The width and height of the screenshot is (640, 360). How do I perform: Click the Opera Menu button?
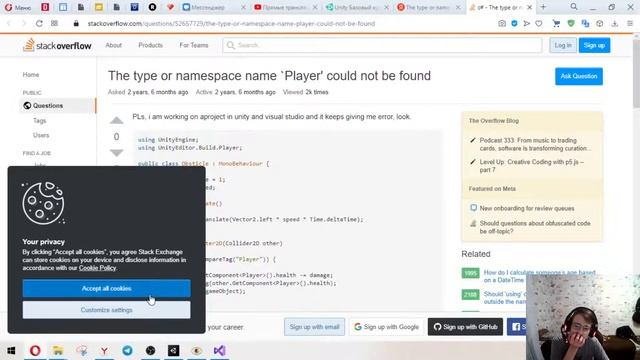[x=18, y=7]
